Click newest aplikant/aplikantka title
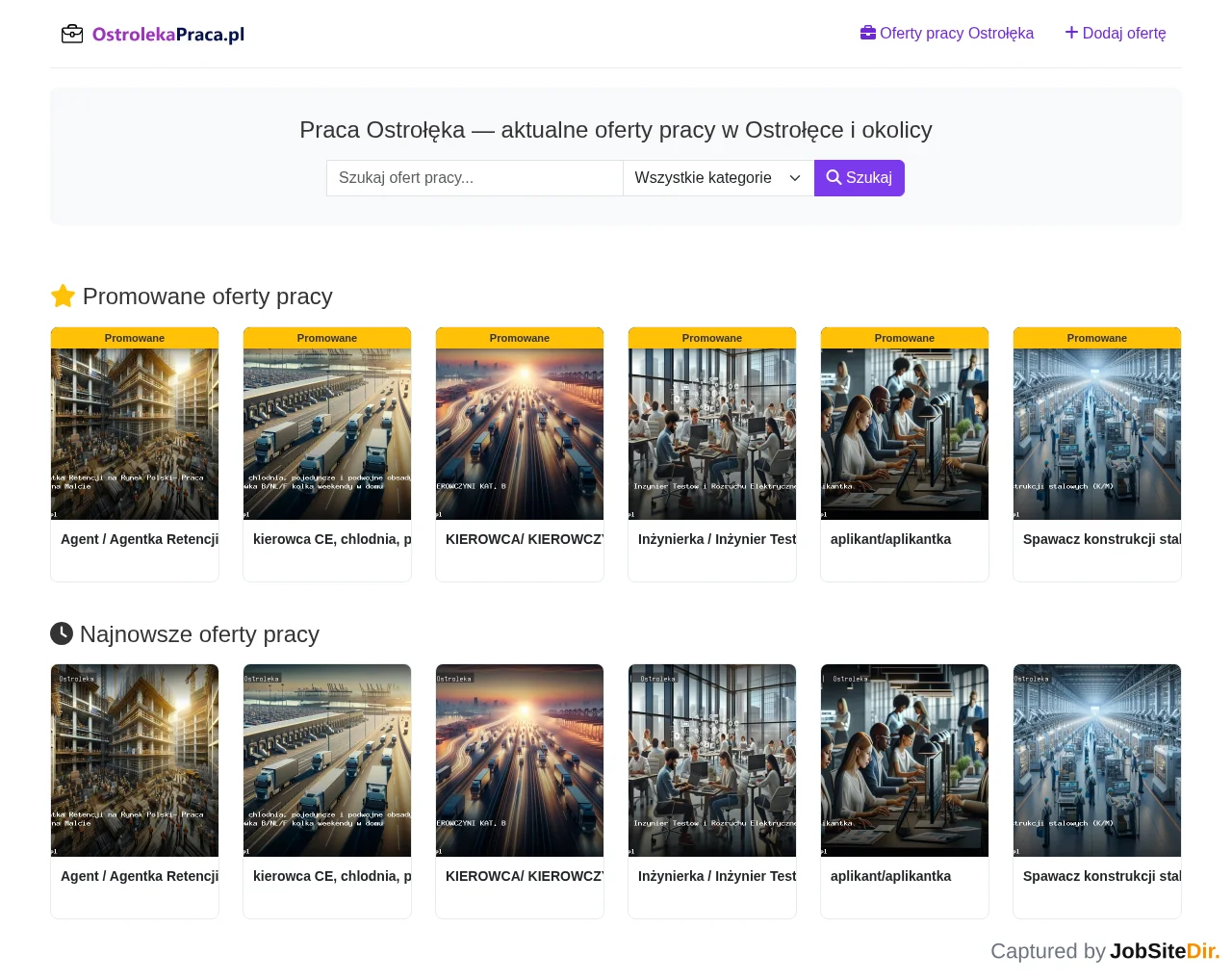 pyautogui.click(x=890, y=876)
